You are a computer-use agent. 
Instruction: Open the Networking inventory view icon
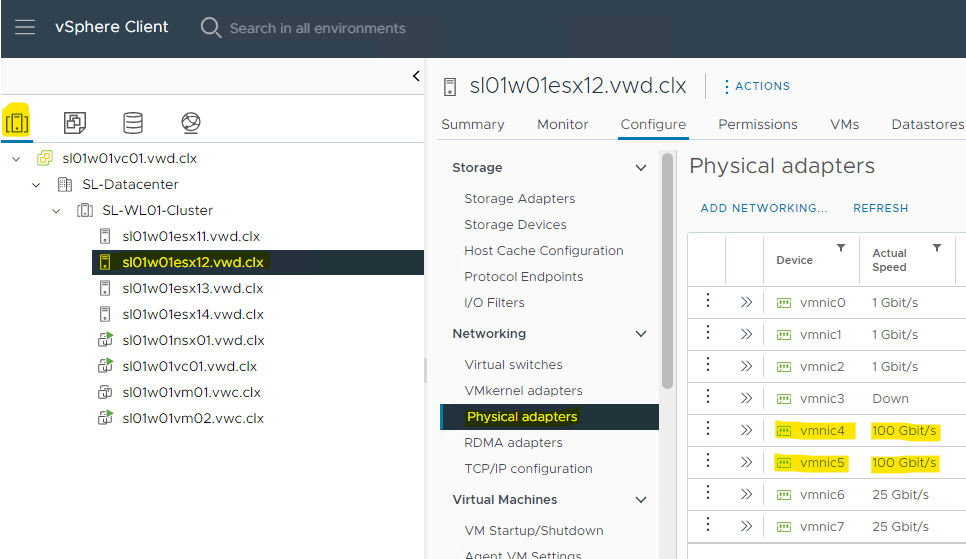pos(191,123)
